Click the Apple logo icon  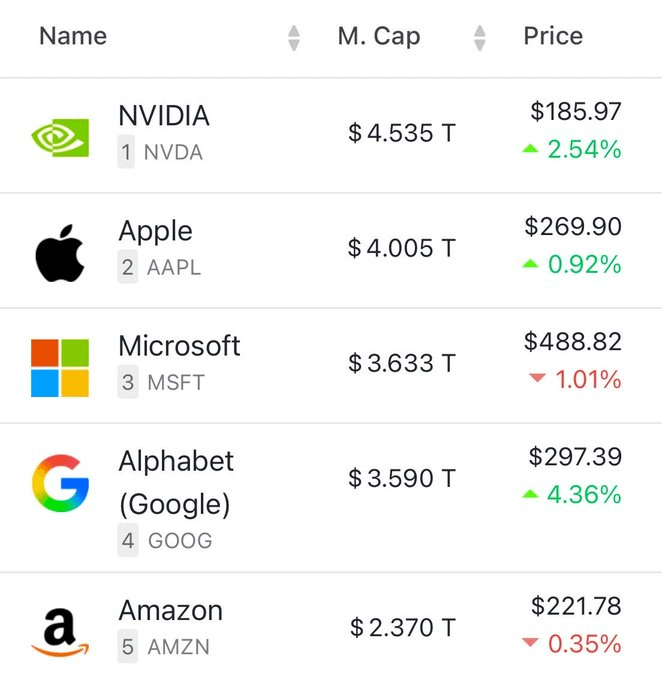tap(60, 252)
